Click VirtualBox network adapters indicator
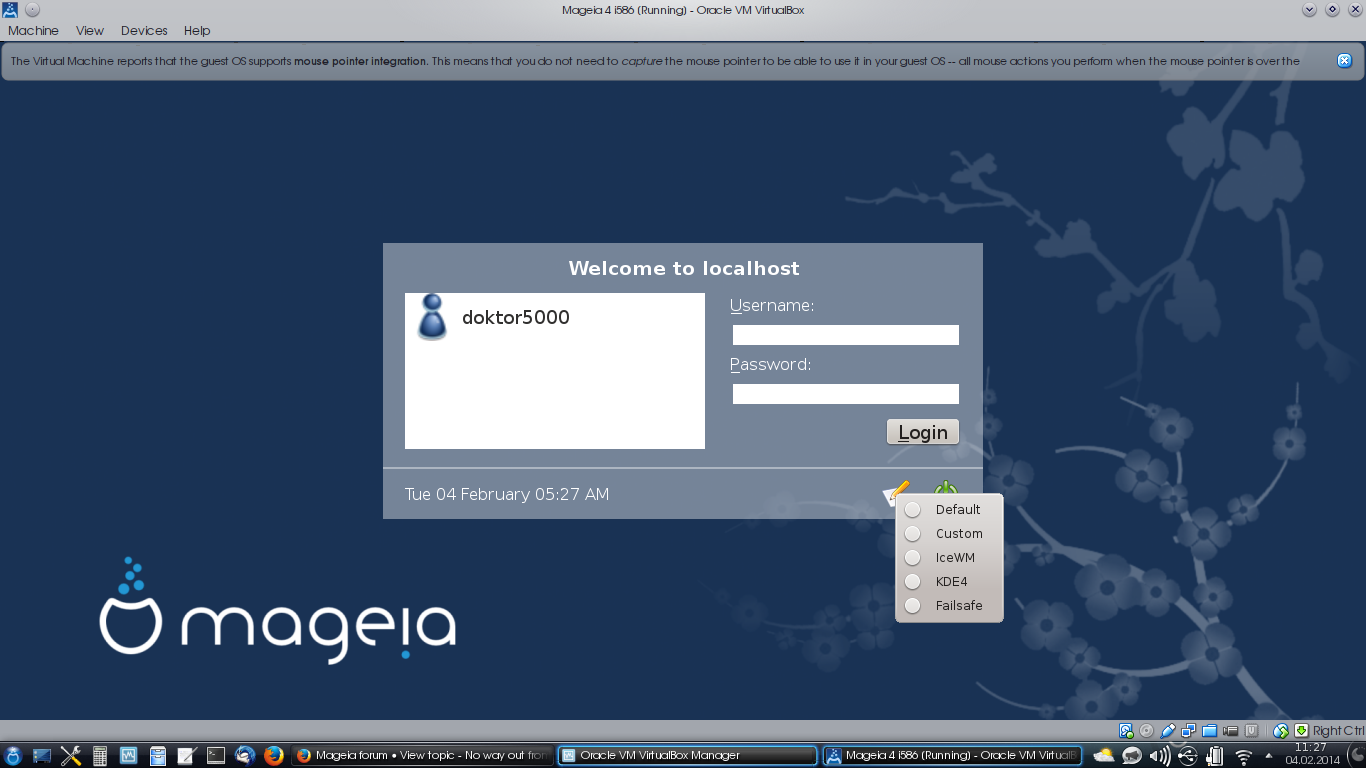The width and height of the screenshot is (1366, 768). coord(1189,731)
